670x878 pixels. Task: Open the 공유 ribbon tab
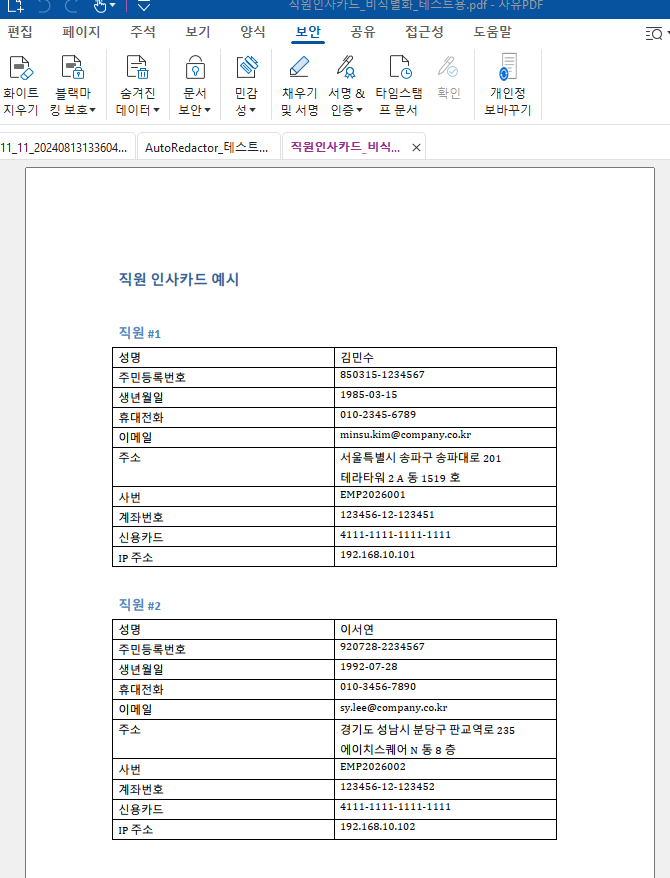click(x=363, y=32)
